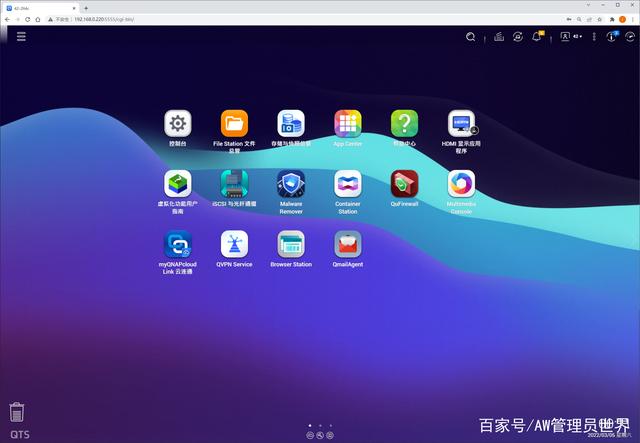The width and height of the screenshot is (640, 443).
Task: Open the desktop recycle bin
Action: 17,412
